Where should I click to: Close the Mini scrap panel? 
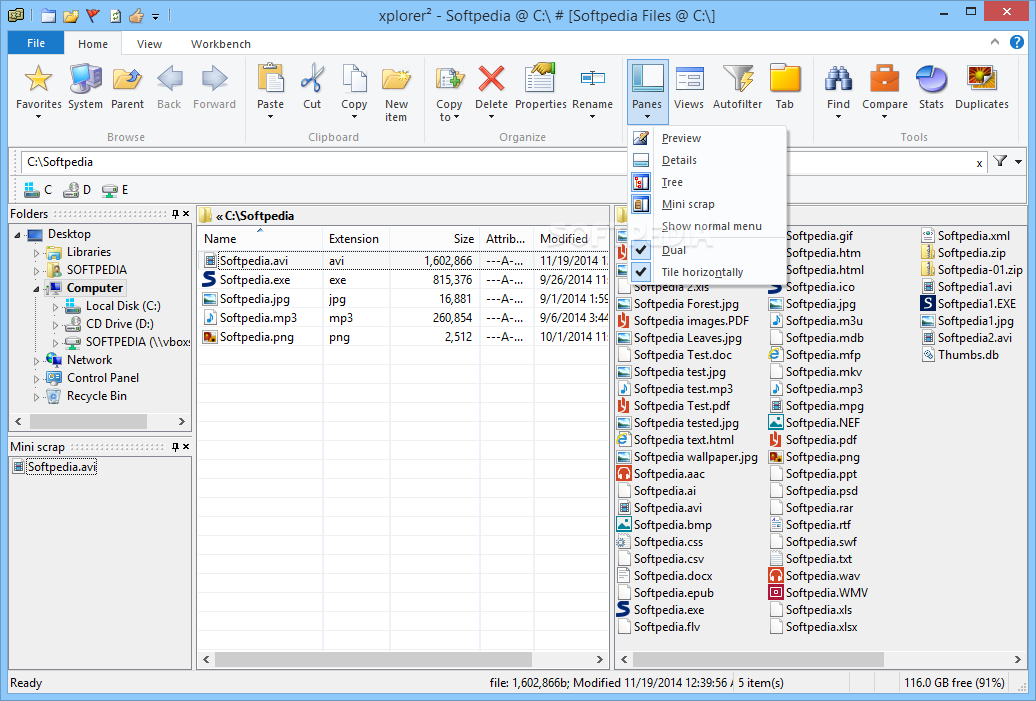click(186, 447)
